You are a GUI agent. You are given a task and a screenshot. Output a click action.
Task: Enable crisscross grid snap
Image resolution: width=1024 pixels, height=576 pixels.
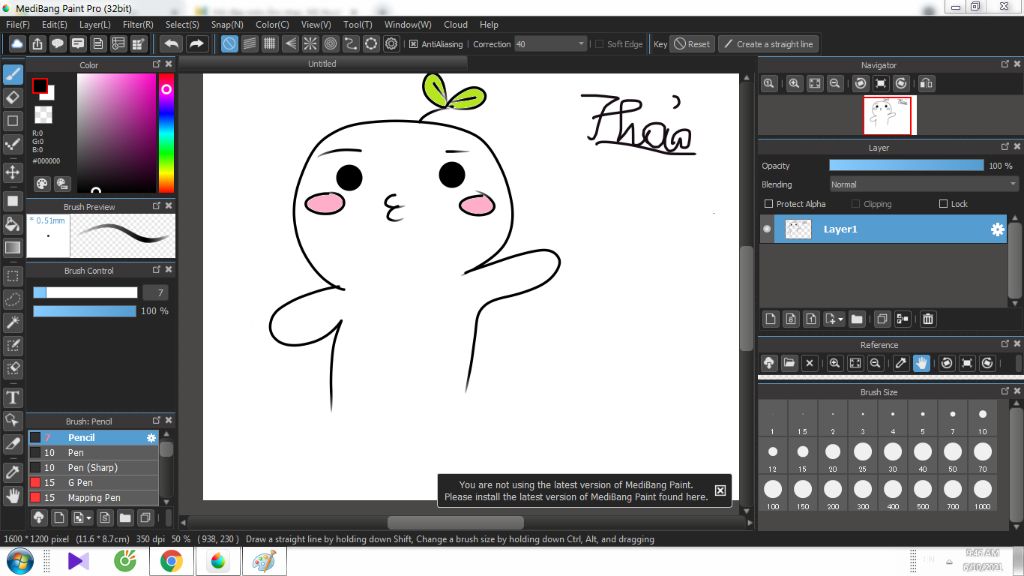(270, 44)
